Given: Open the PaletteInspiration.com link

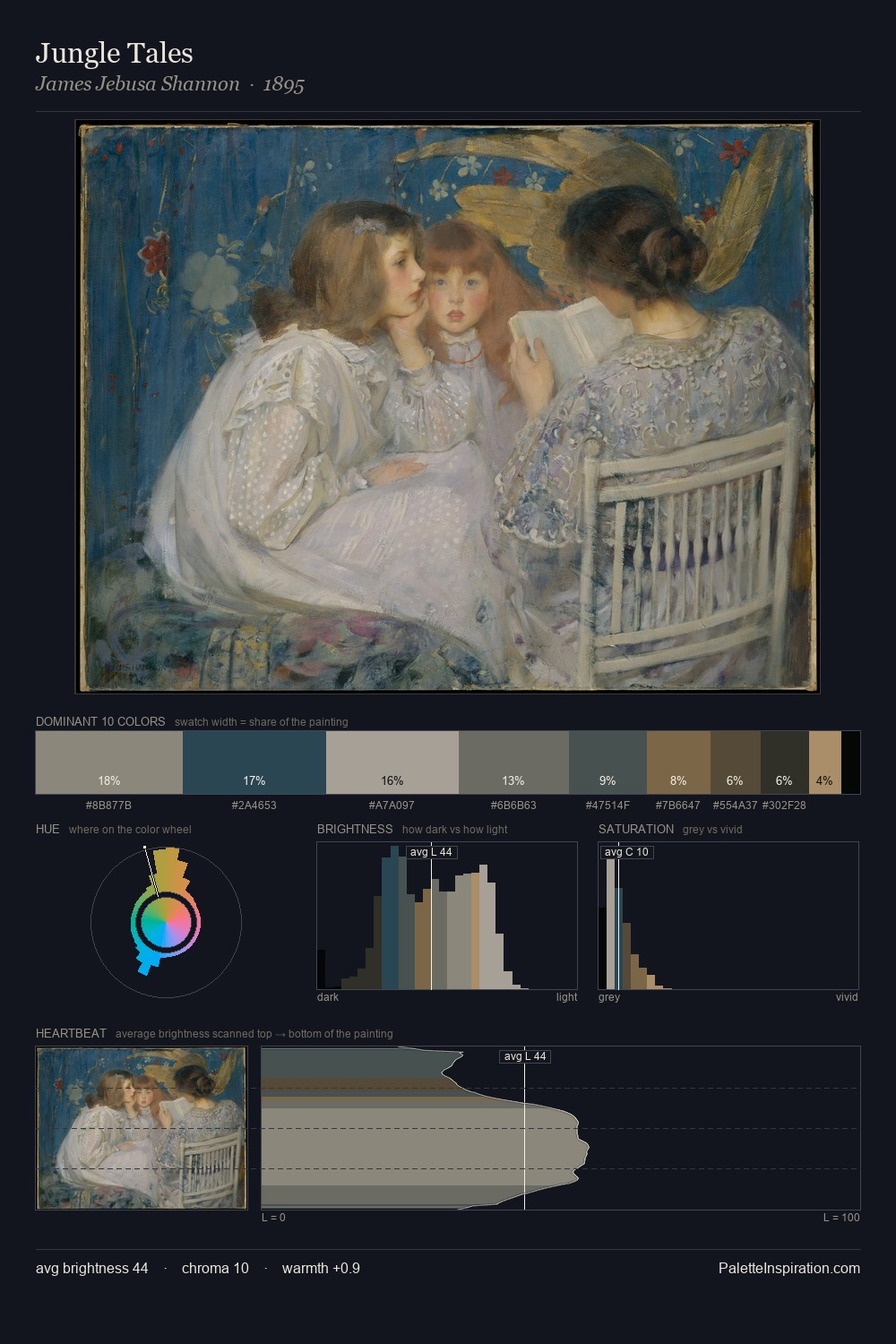Looking at the screenshot, I should click(789, 1268).
